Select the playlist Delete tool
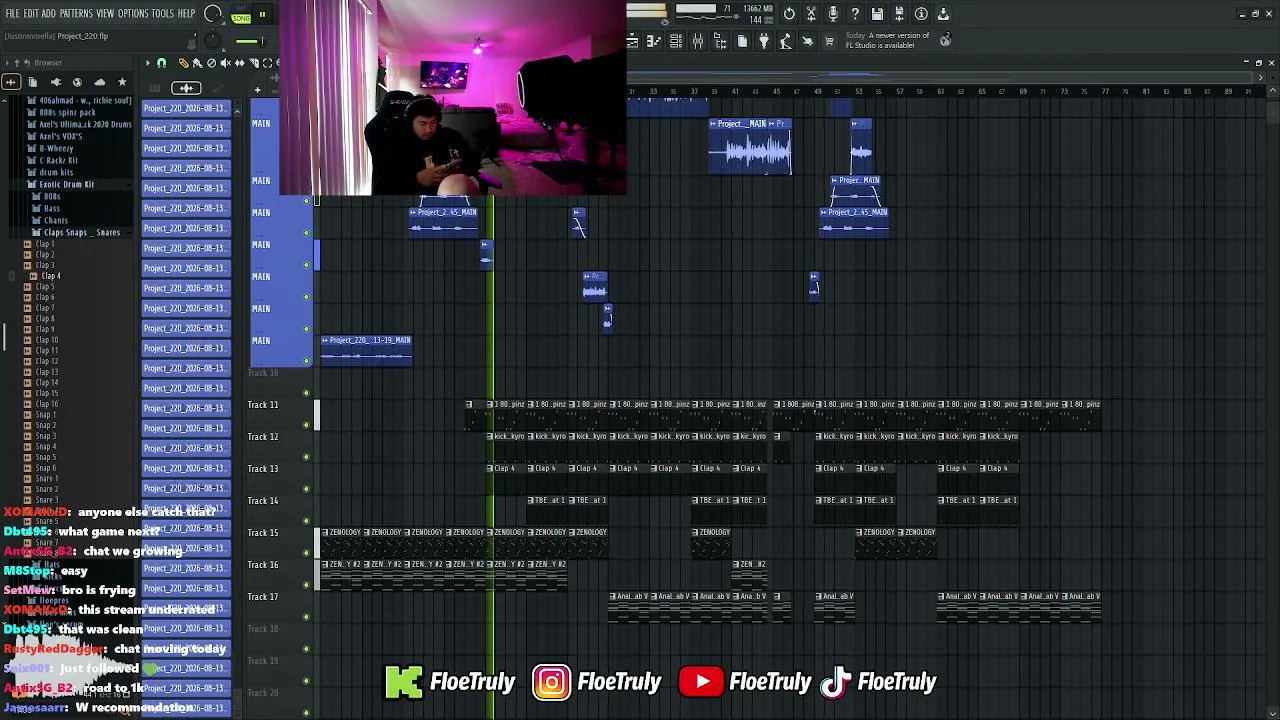This screenshot has width=1280, height=720. (211, 64)
